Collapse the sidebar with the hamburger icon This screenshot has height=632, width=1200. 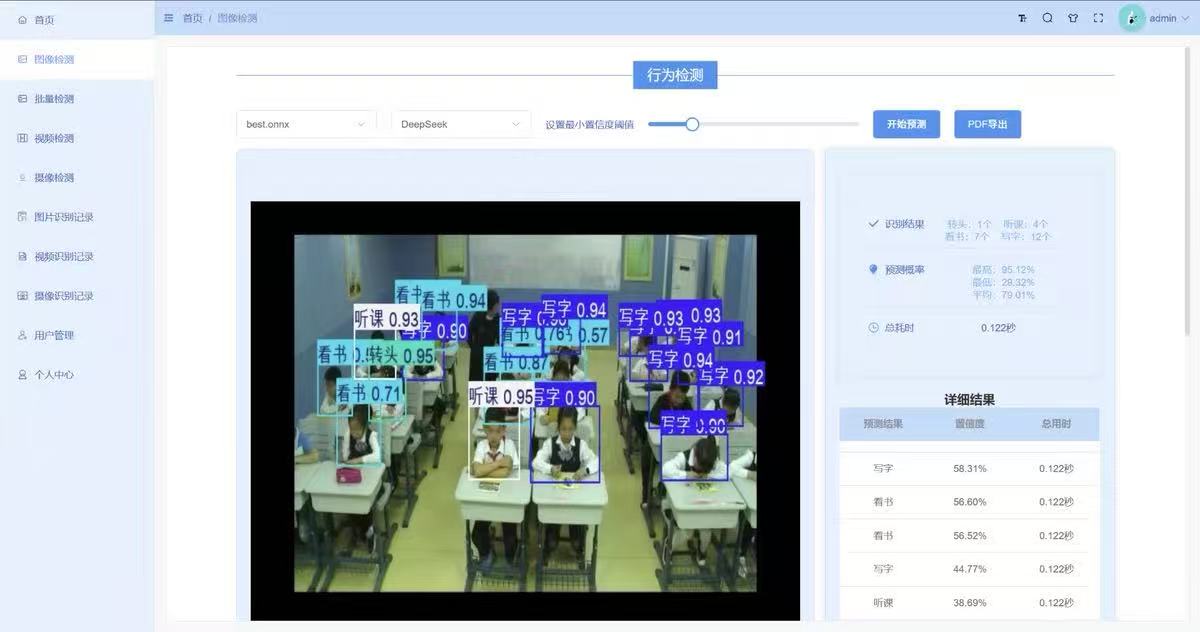pyautogui.click(x=169, y=18)
